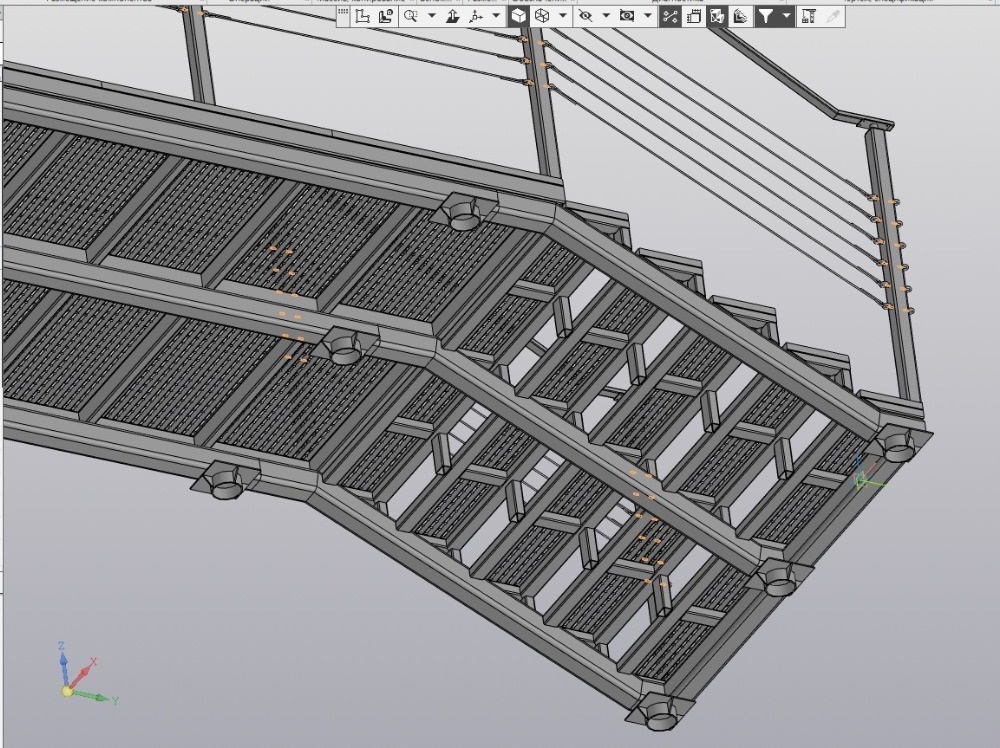Expand the display mode dropdown arrow
Viewport: 1000px width, 748px height.
pos(562,17)
